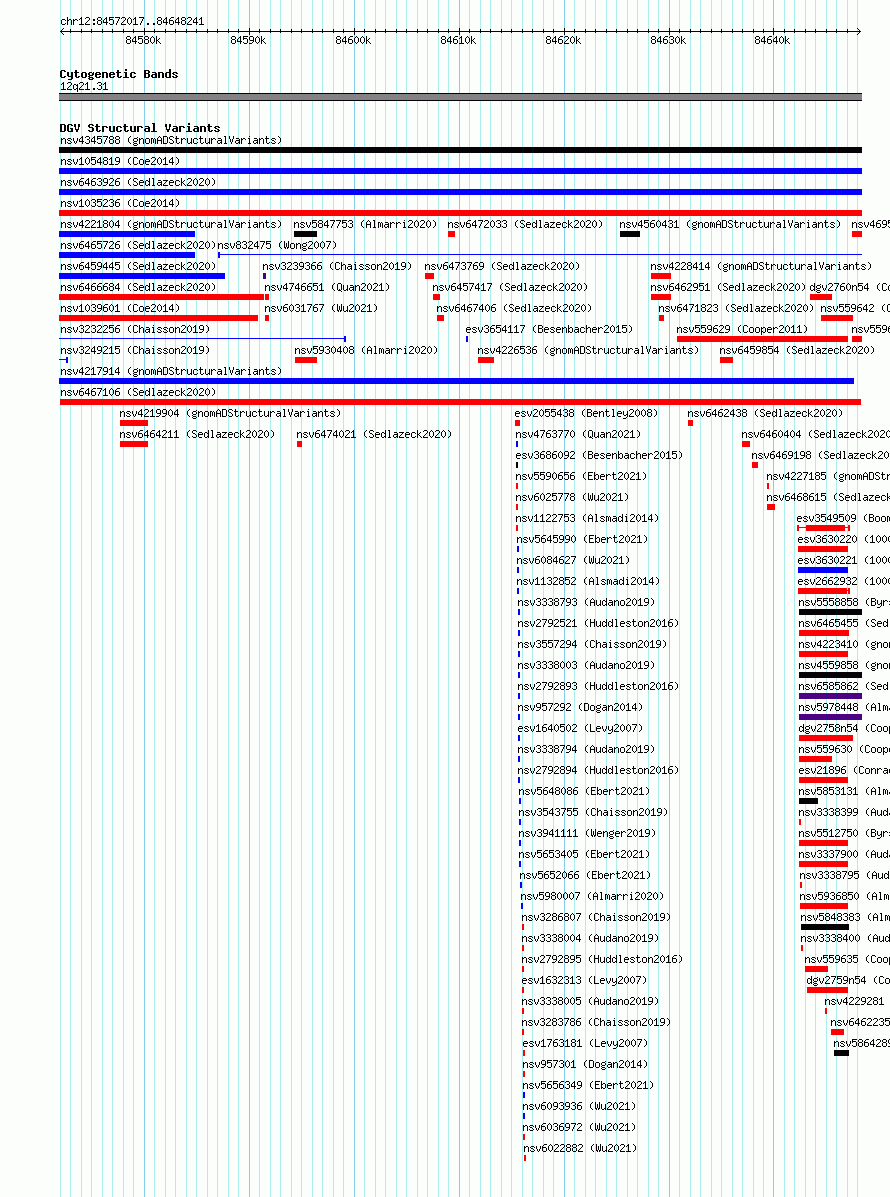
Task: Select nsv6465726 (Sedlazeck2020) variant
Action: coord(138,245)
